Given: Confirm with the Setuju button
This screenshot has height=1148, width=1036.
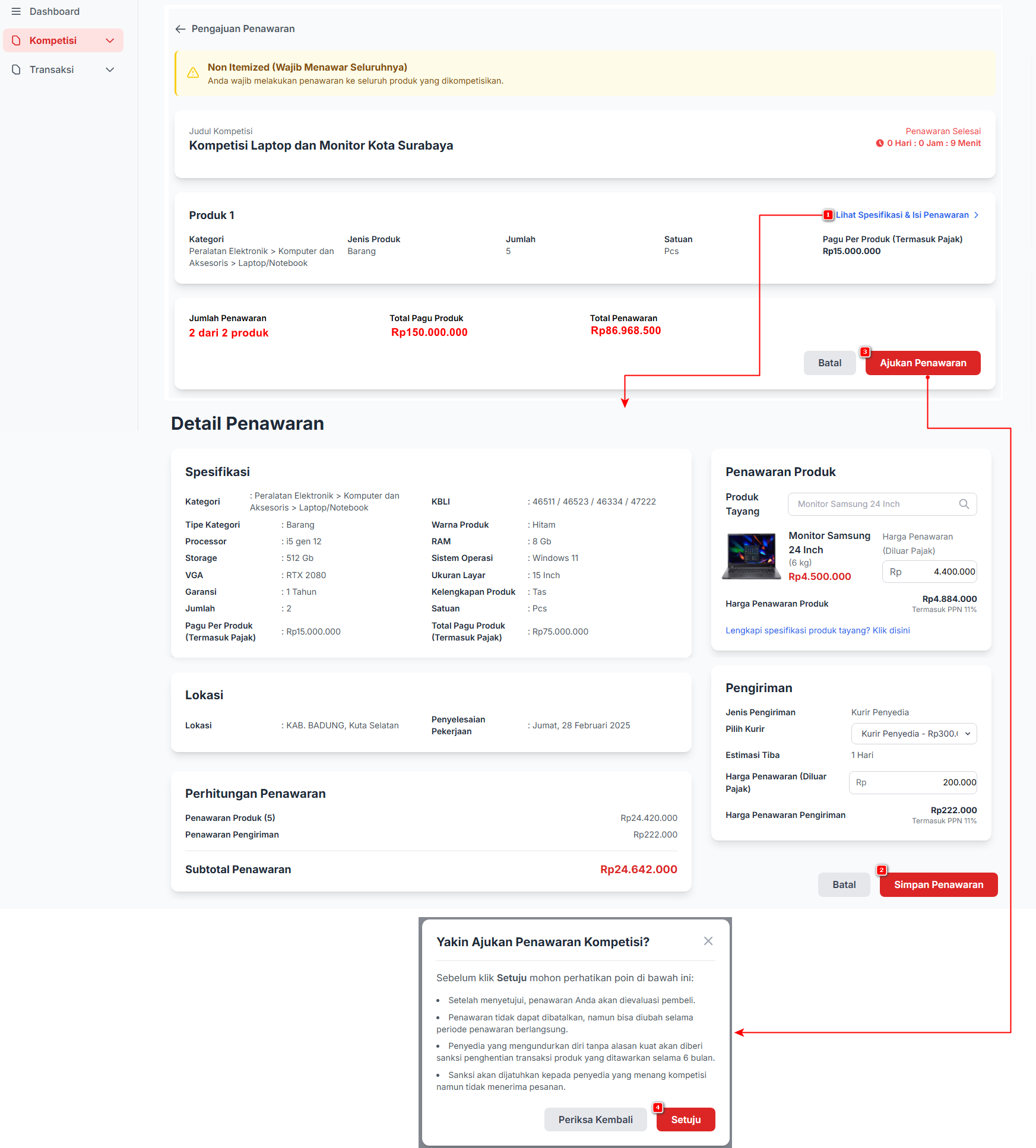Looking at the screenshot, I should (x=686, y=1120).
